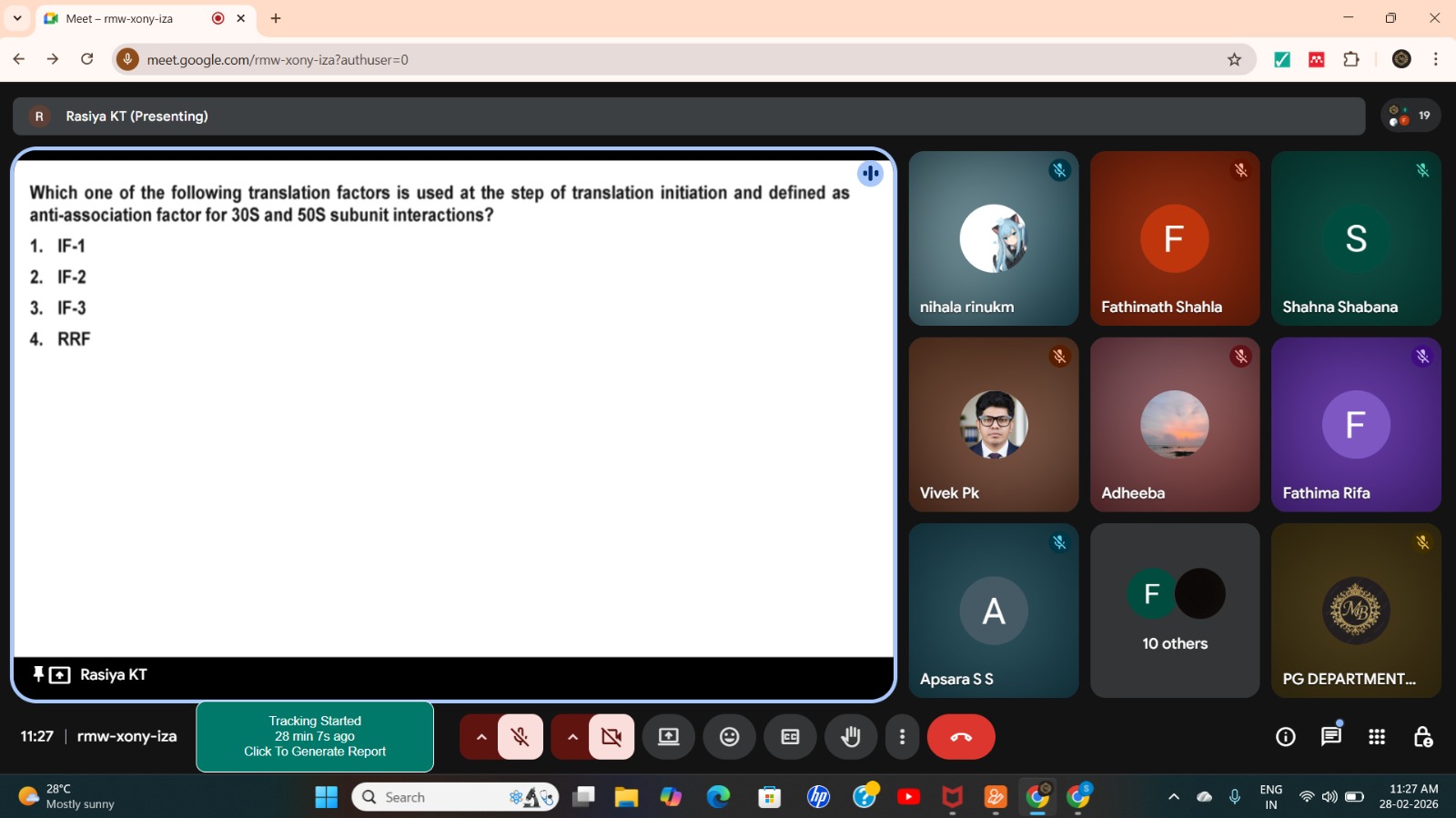Click To Generate Report in tracking banner
Viewport: 1456px width, 818px height.
315,752
